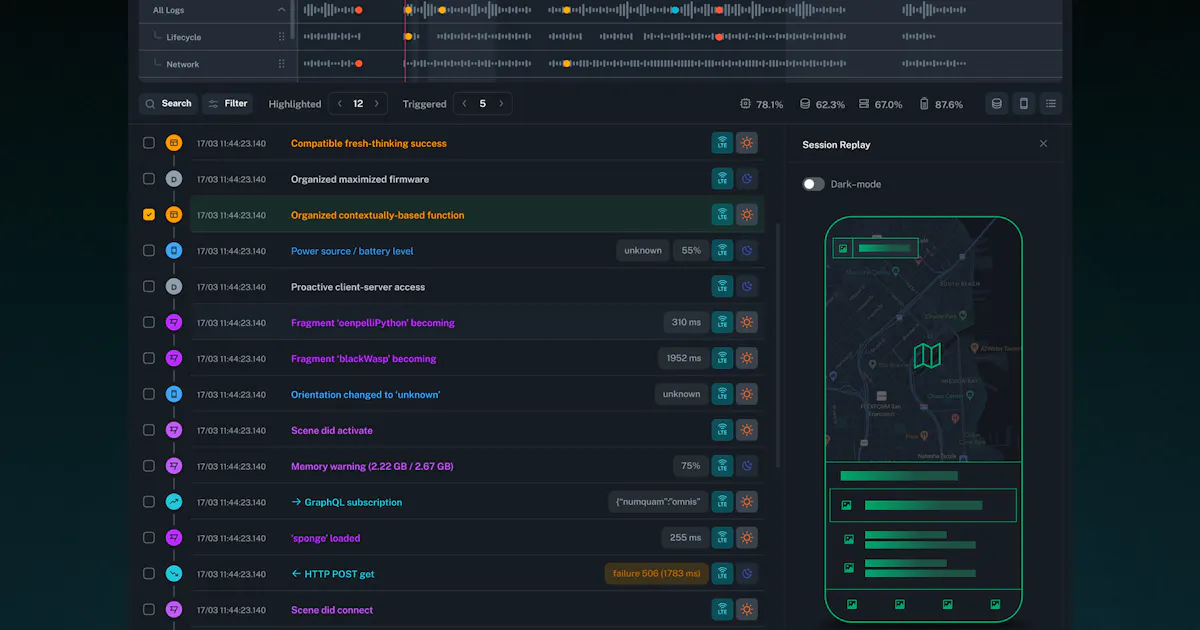
Task: Toggle the Dark-mode switch
Action: (813, 184)
